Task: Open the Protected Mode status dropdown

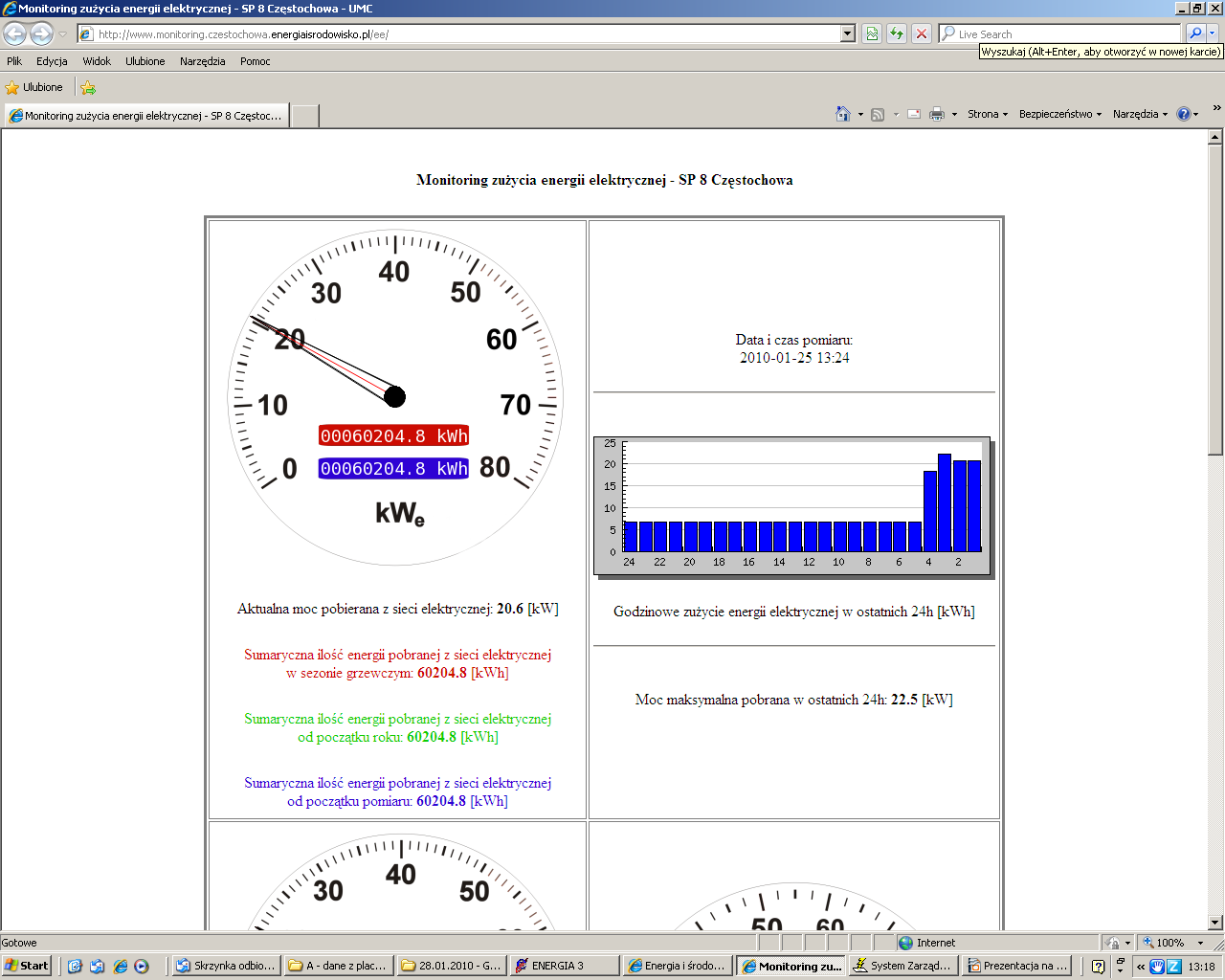Action: pos(1118,943)
